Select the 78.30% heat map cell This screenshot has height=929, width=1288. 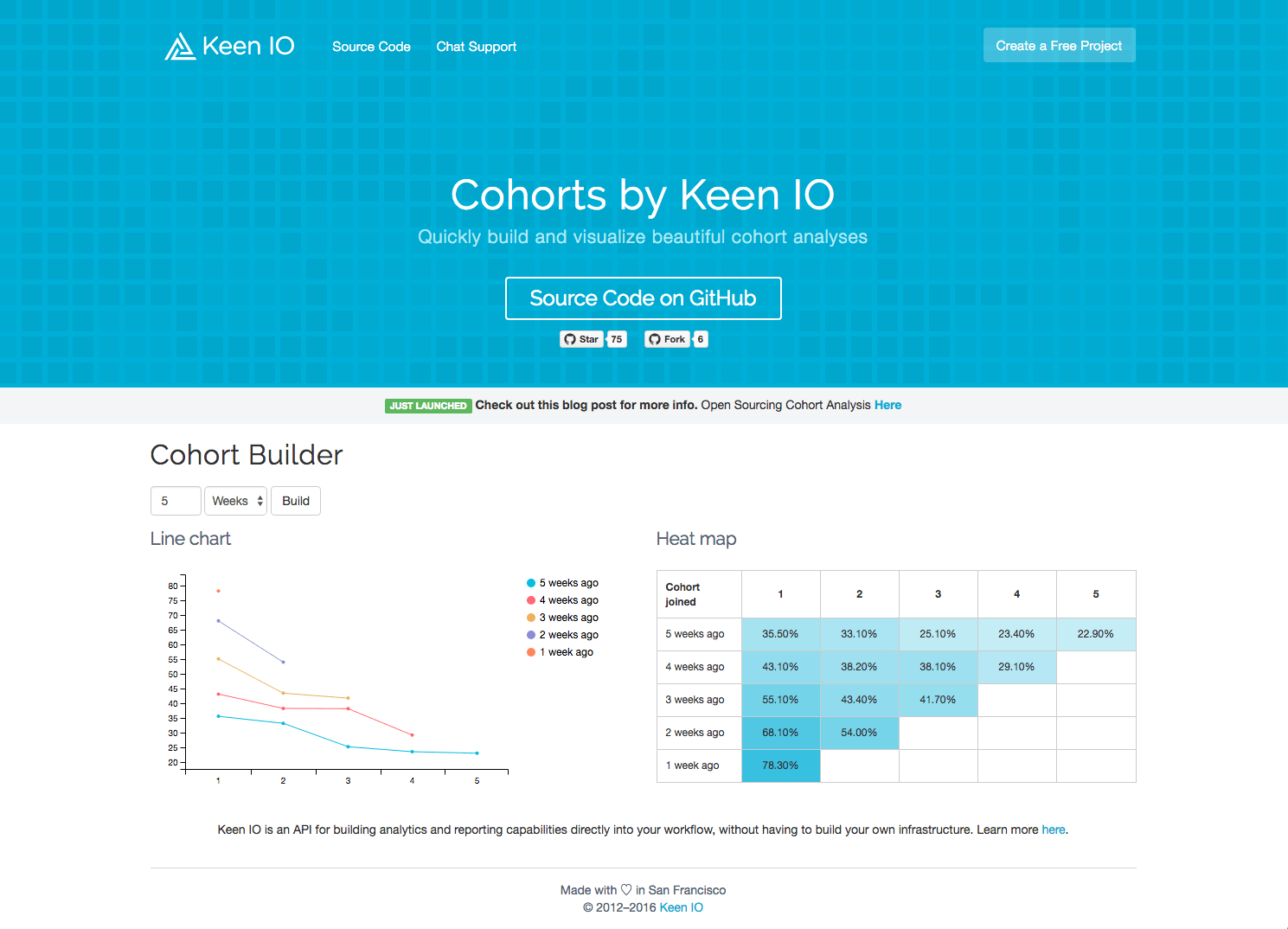click(x=780, y=766)
